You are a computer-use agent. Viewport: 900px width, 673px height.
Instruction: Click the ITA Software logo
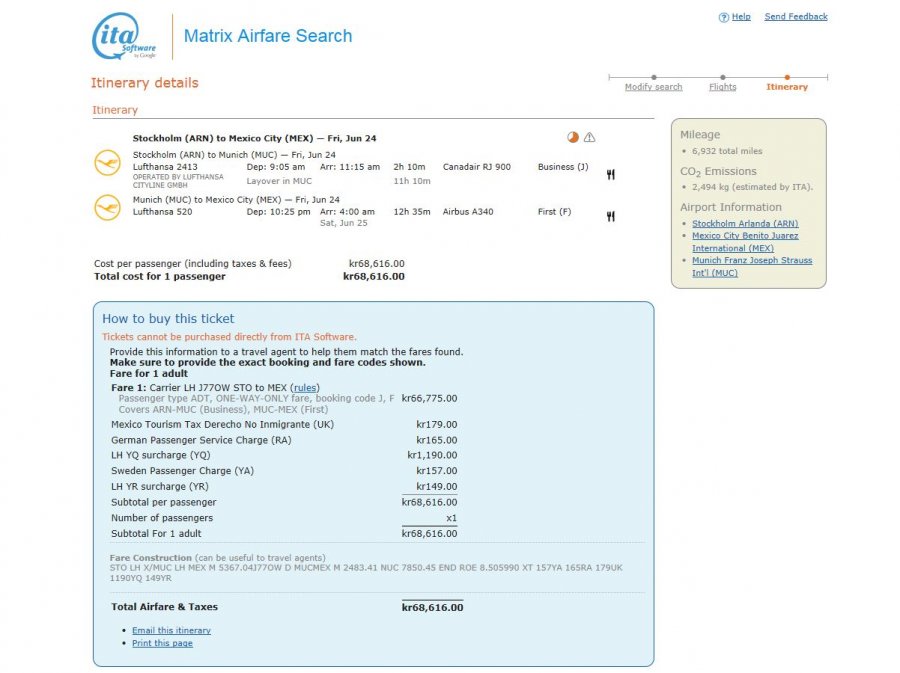pyautogui.click(x=124, y=37)
